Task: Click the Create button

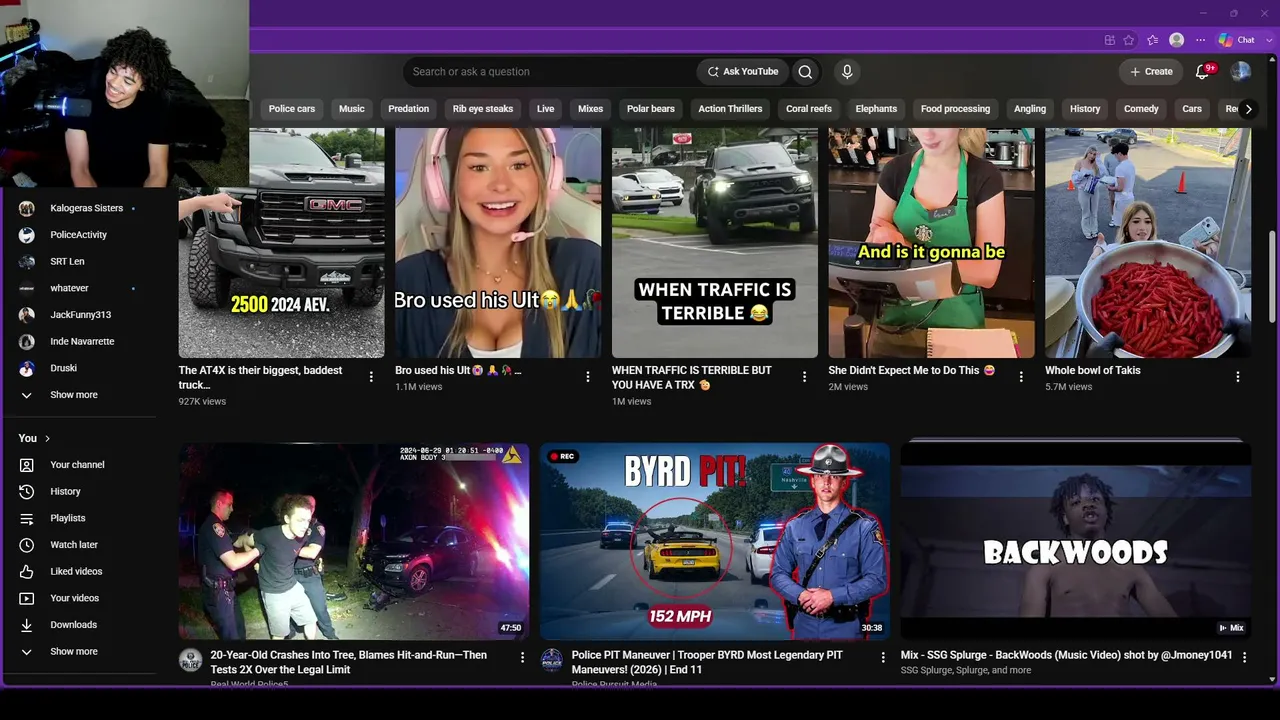Action: [x=1151, y=72]
